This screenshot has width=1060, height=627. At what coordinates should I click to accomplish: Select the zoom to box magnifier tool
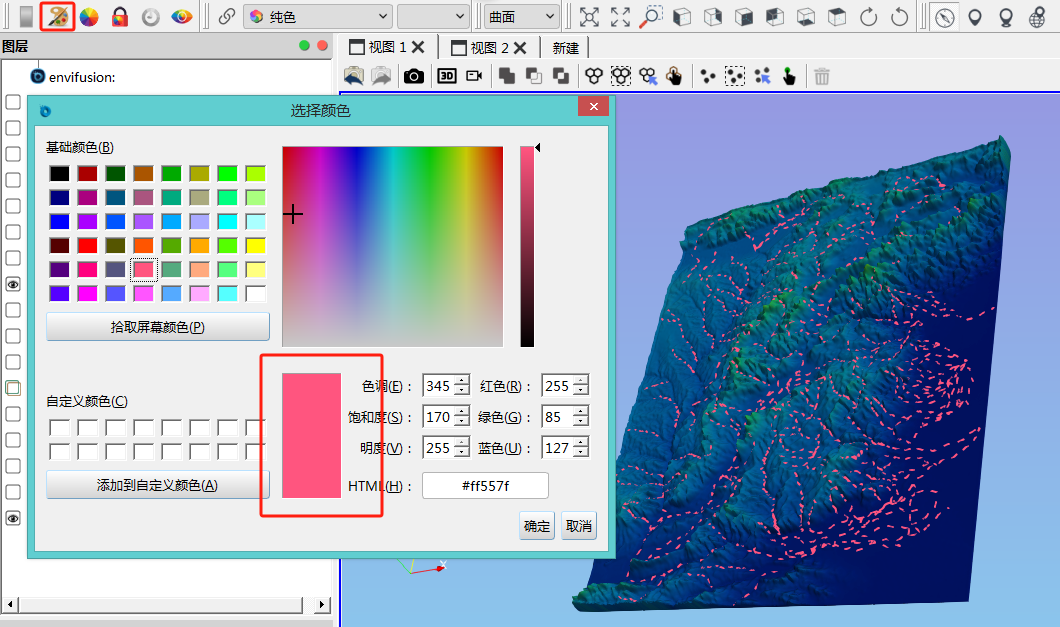[x=651, y=16]
